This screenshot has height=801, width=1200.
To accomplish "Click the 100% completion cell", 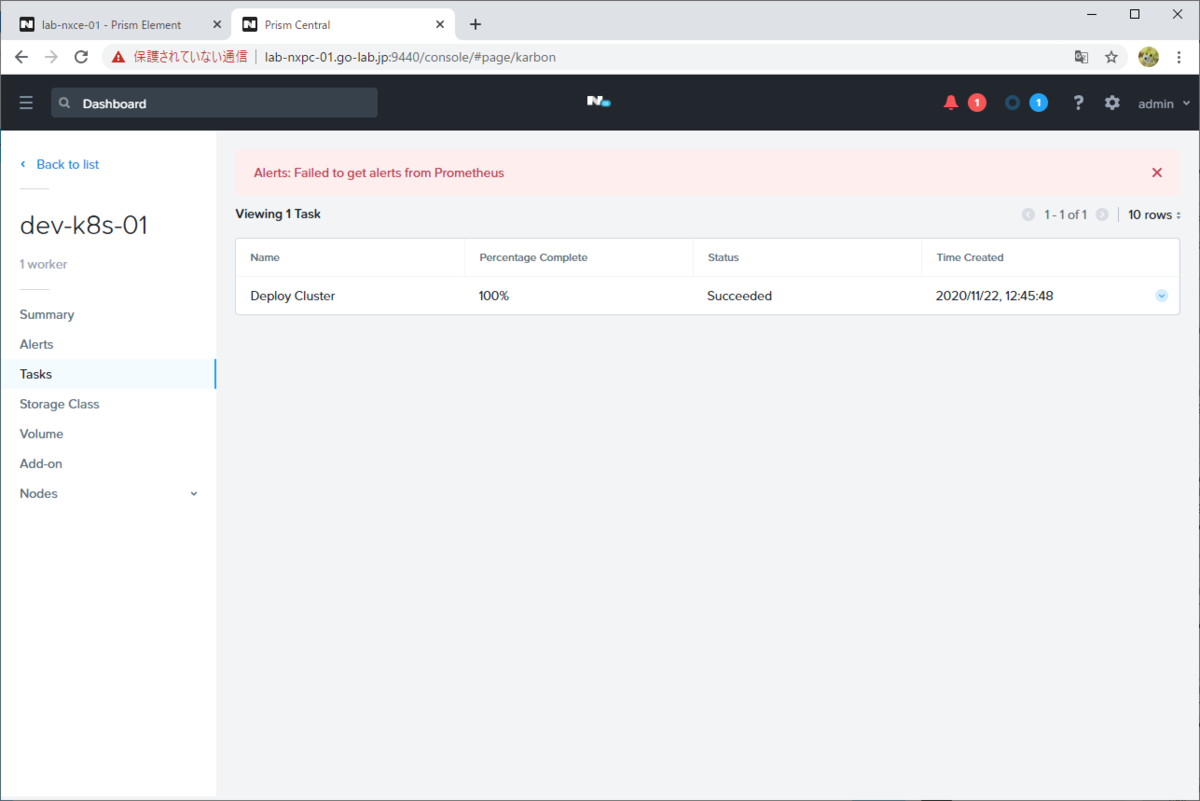I will [494, 296].
